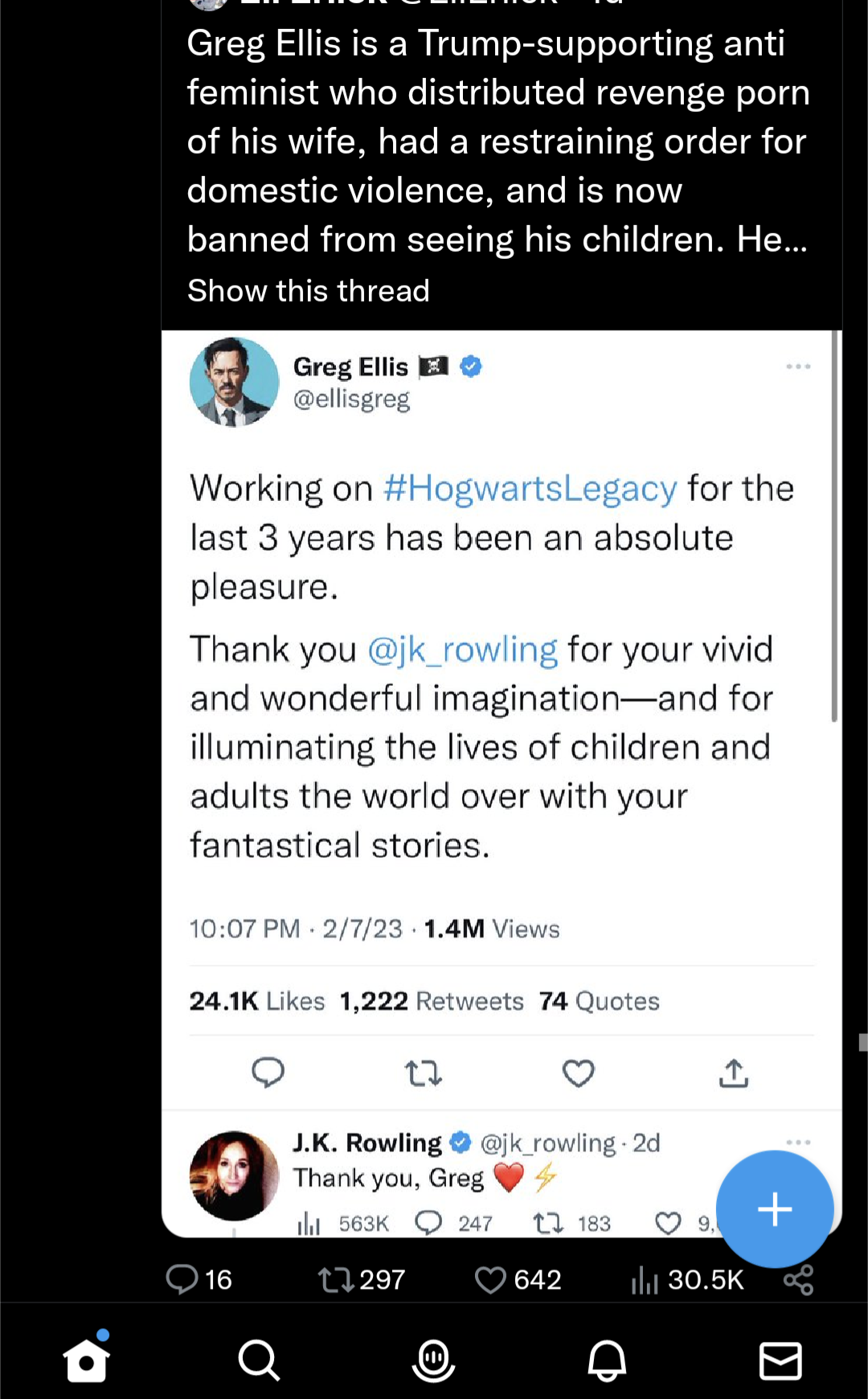Tap the compose new tweet plus button
Image resolution: width=868 pixels, height=1399 pixels.
point(774,1209)
